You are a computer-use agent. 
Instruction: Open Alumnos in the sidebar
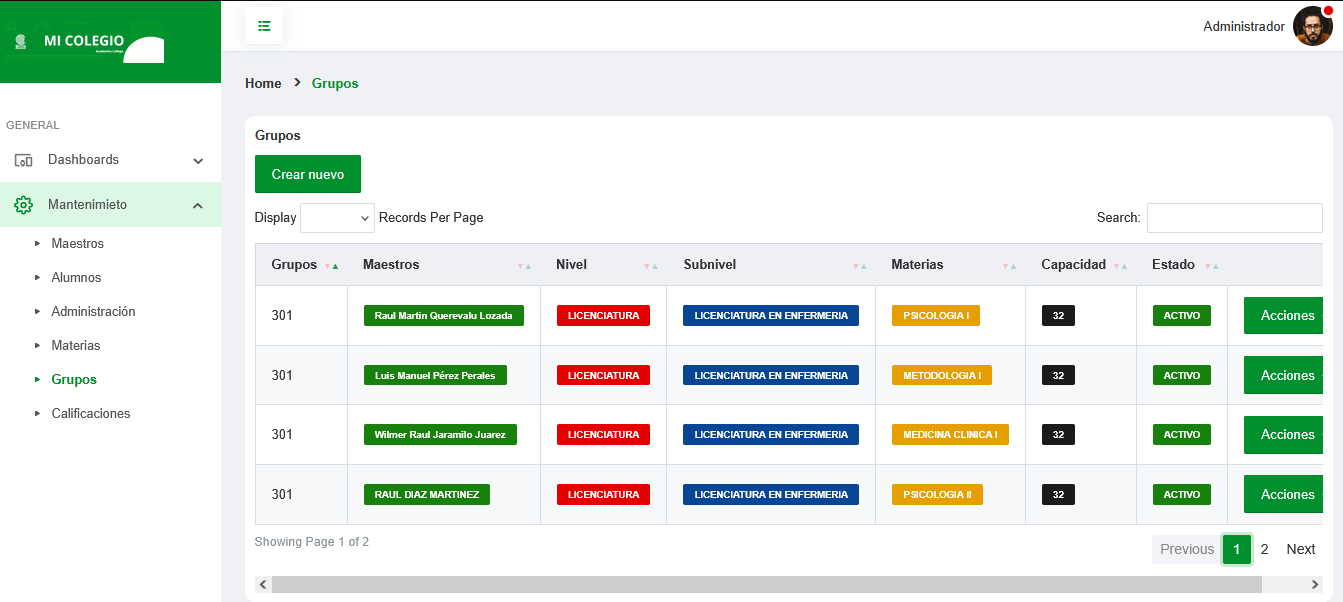76,278
